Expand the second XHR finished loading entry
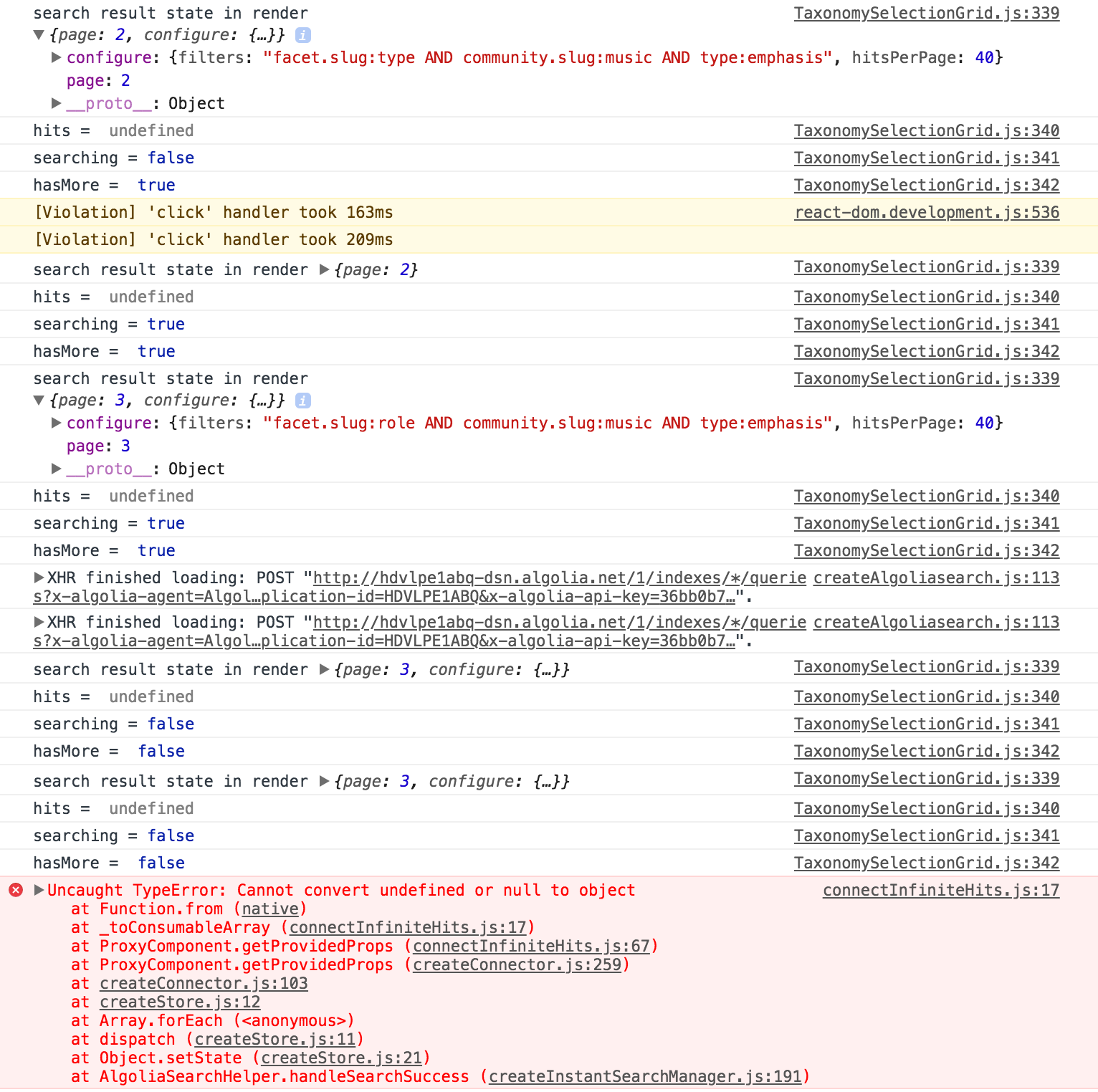This screenshot has height=1092, width=1098. [39, 622]
